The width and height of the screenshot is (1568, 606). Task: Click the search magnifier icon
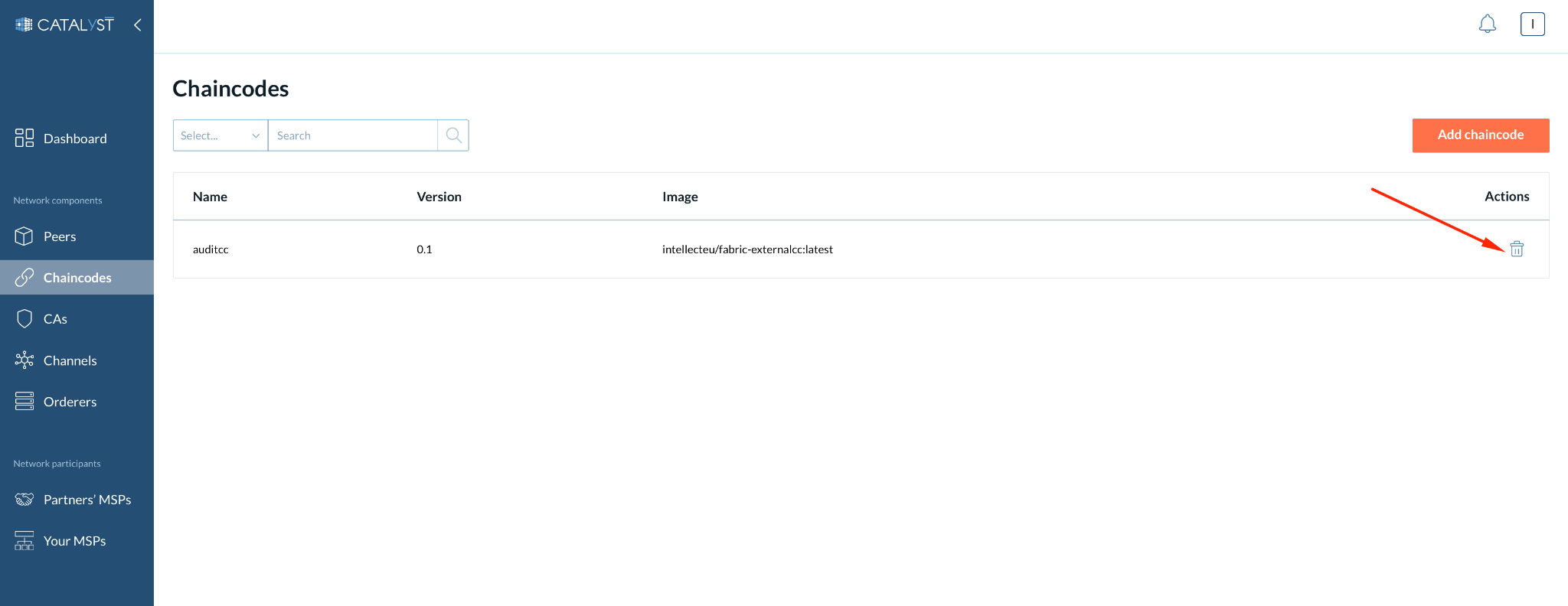click(453, 135)
